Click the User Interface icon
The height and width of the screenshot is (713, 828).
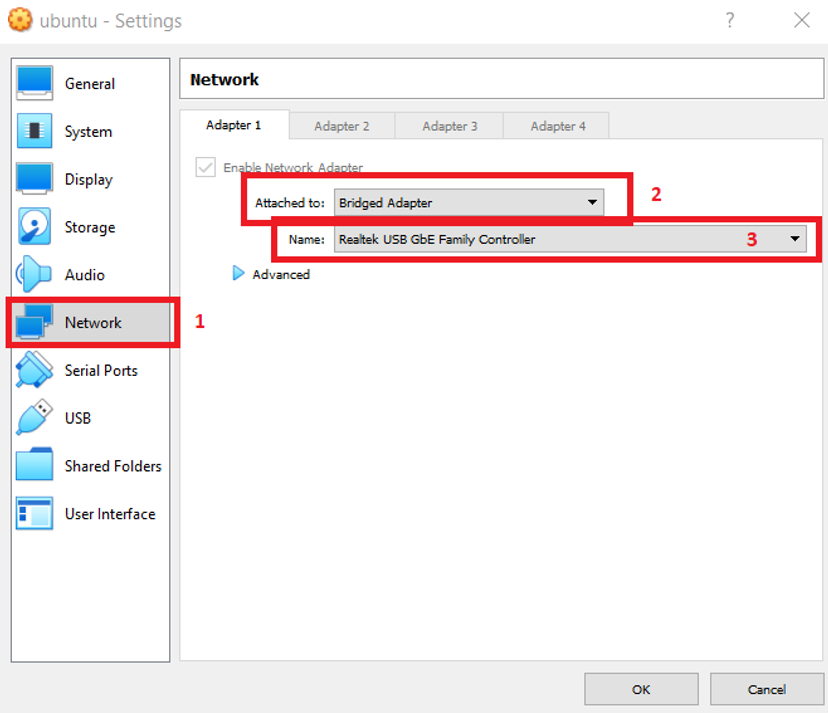point(34,514)
